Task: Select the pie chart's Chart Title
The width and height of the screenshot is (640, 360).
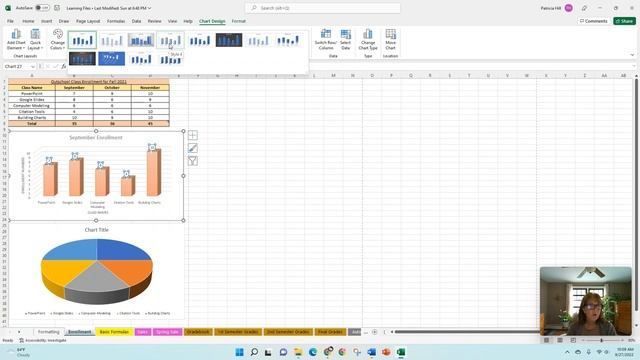Action: (x=97, y=230)
